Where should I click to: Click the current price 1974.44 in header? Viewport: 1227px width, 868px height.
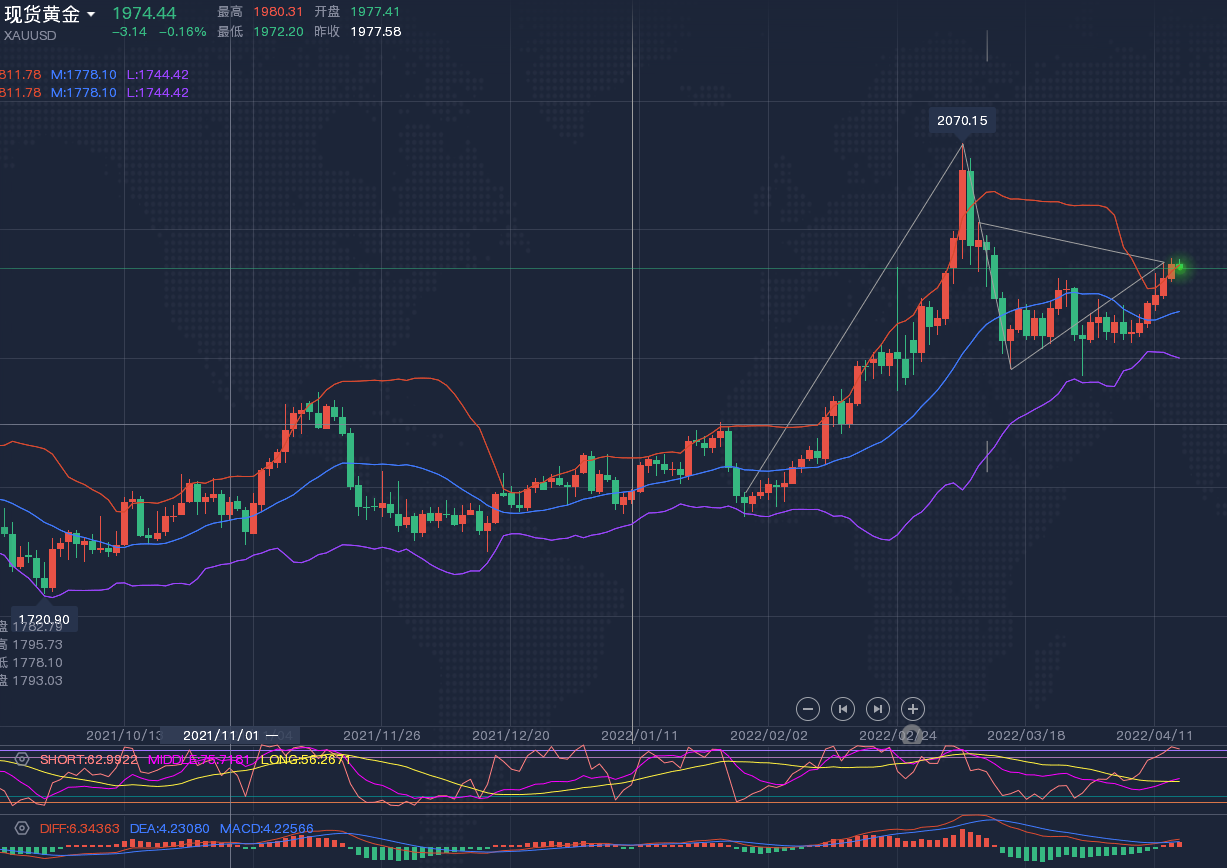pyautogui.click(x=144, y=13)
